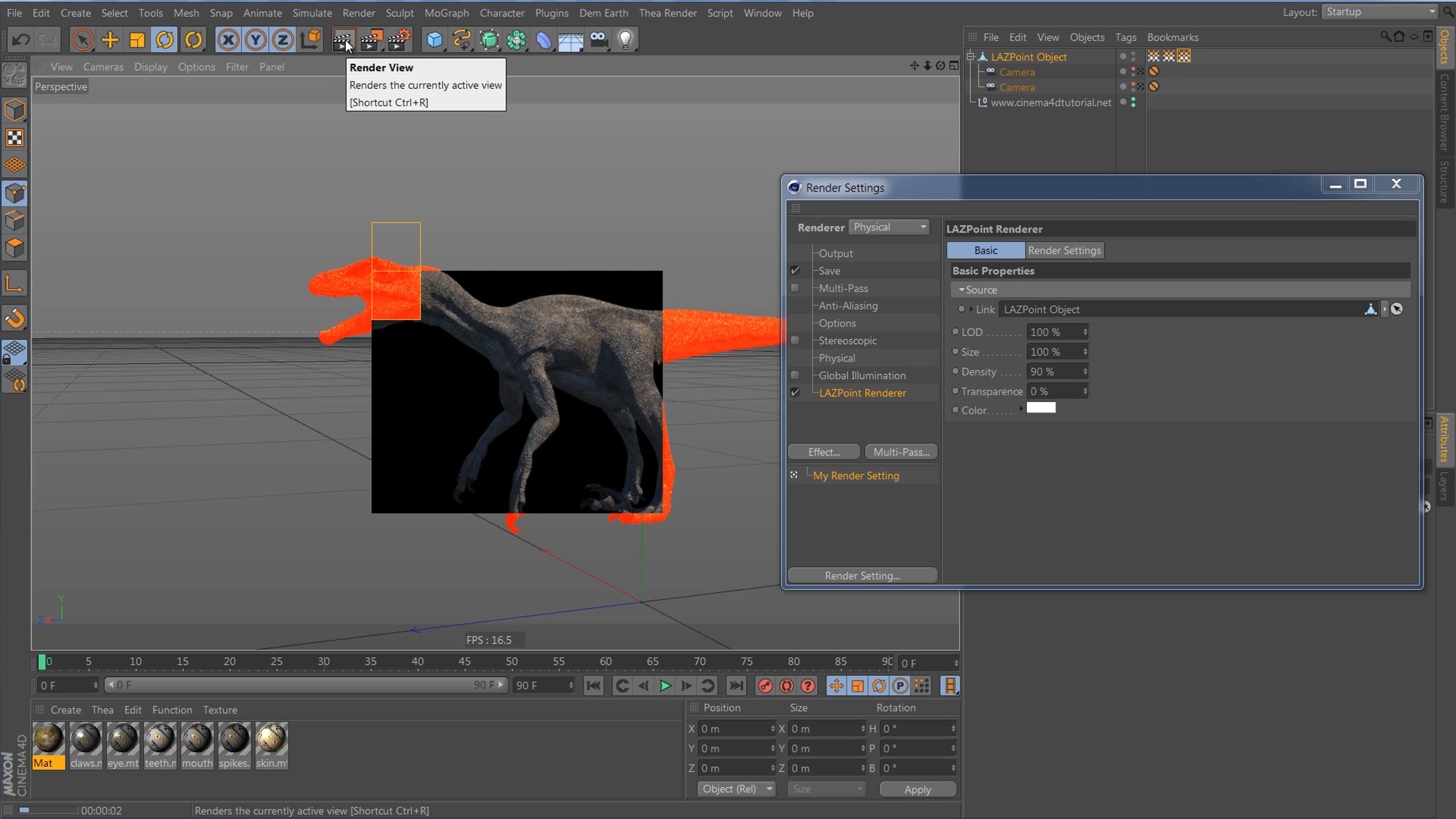Open viewport Cameras menu
The image size is (1456, 819).
click(103, 67)
